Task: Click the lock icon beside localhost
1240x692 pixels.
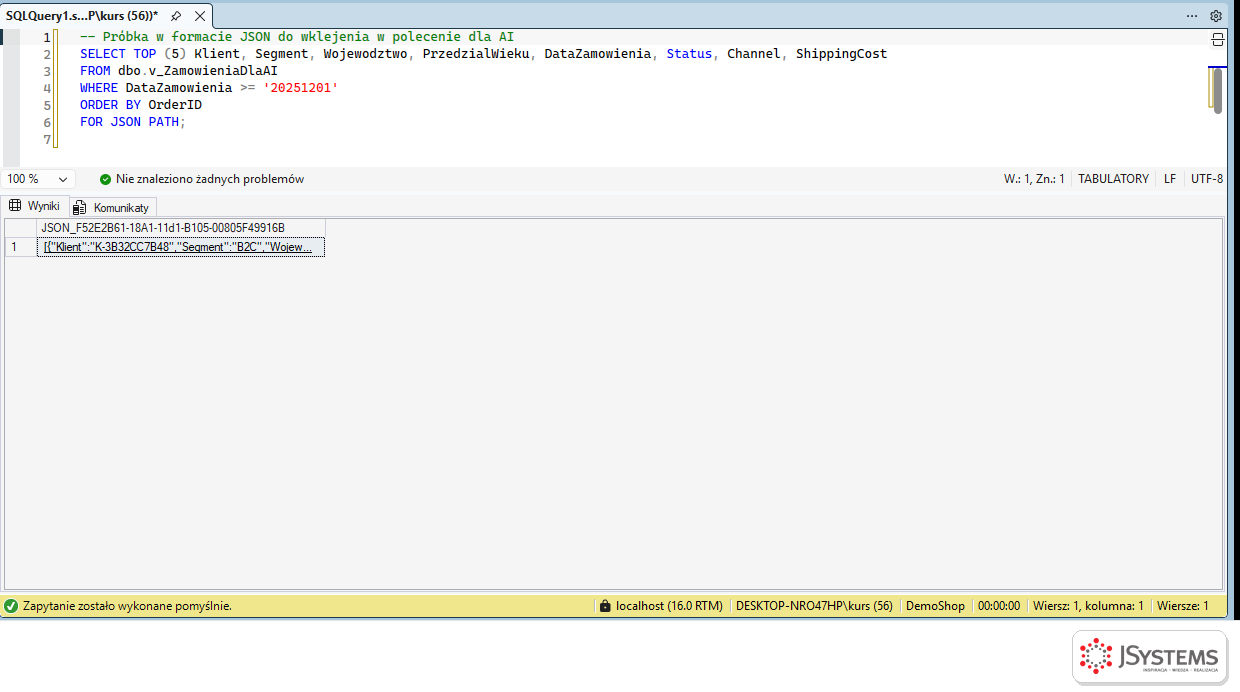Action: coord(604,606)
